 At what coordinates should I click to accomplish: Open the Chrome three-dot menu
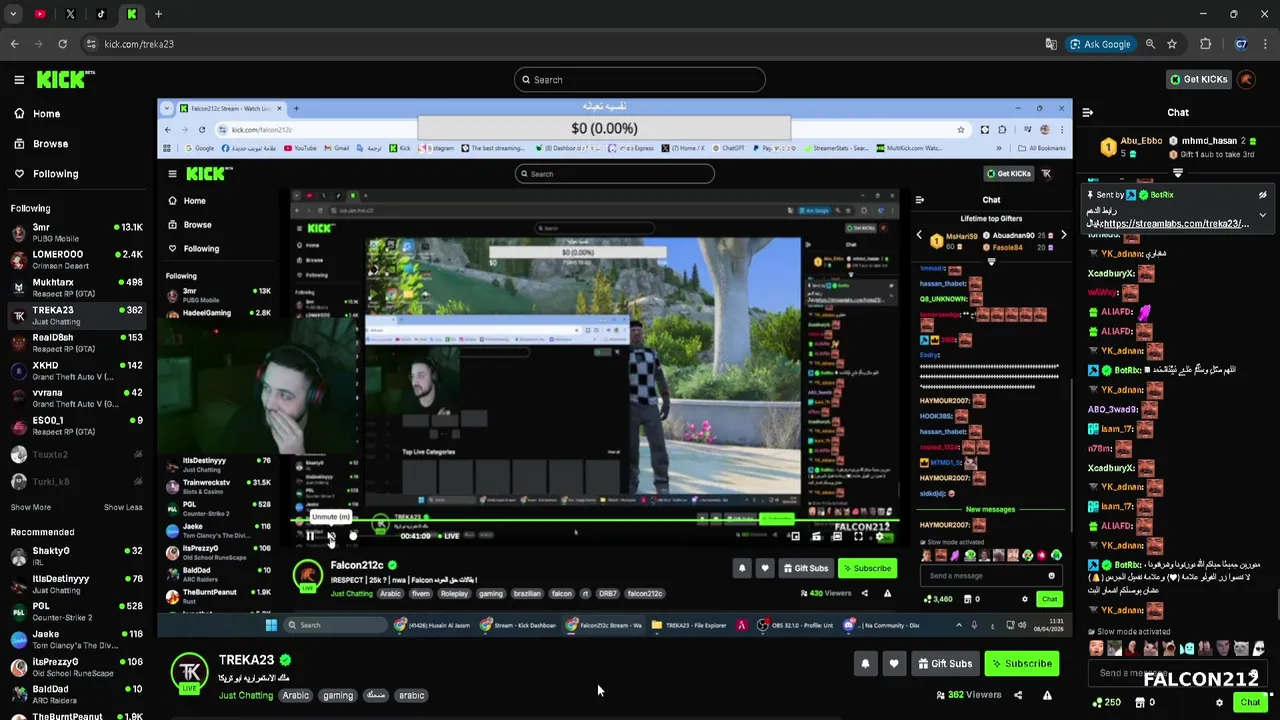(x=1263, y=44)
